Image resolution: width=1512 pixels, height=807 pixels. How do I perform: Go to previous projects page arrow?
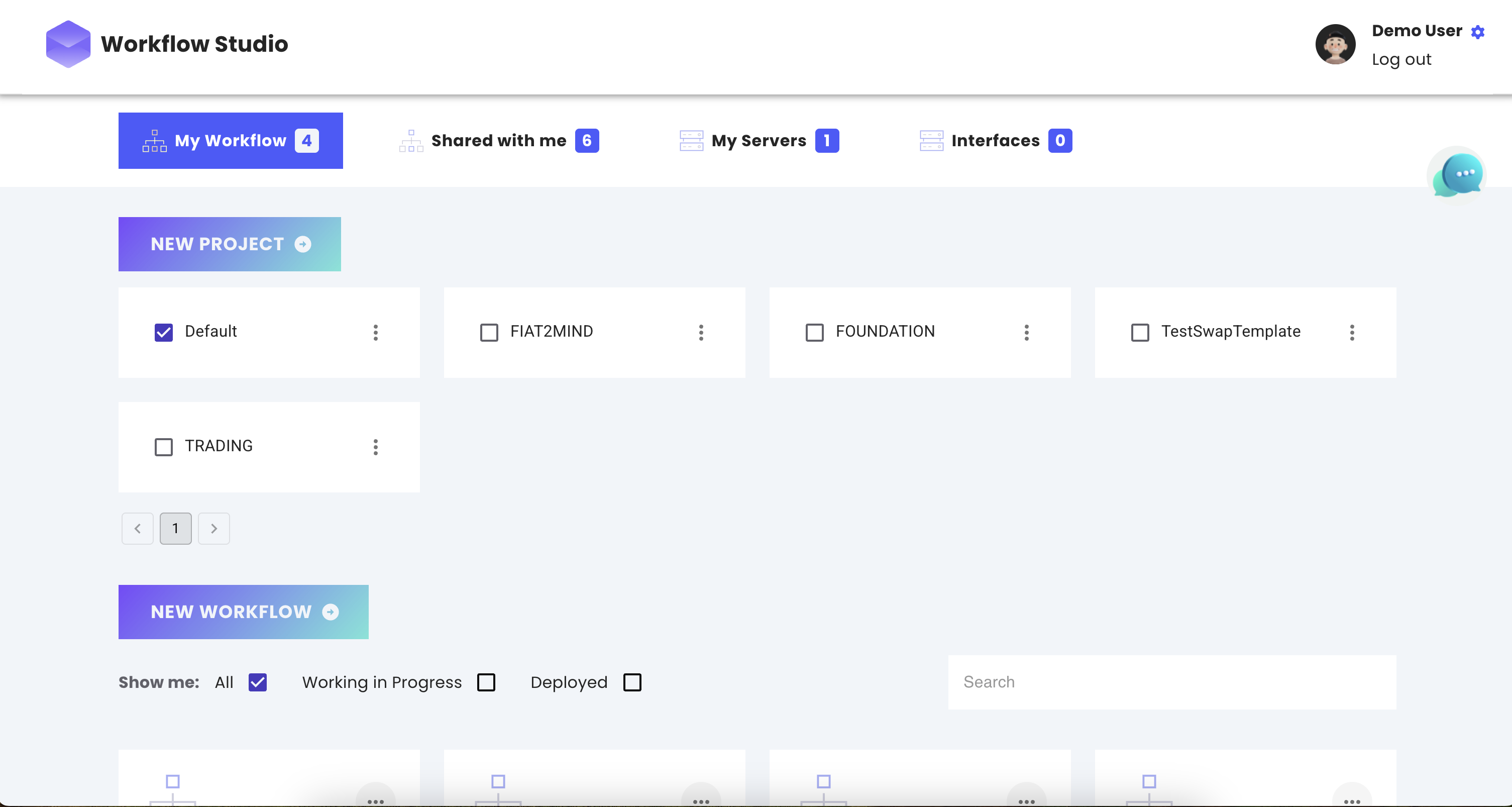point(137,529)
